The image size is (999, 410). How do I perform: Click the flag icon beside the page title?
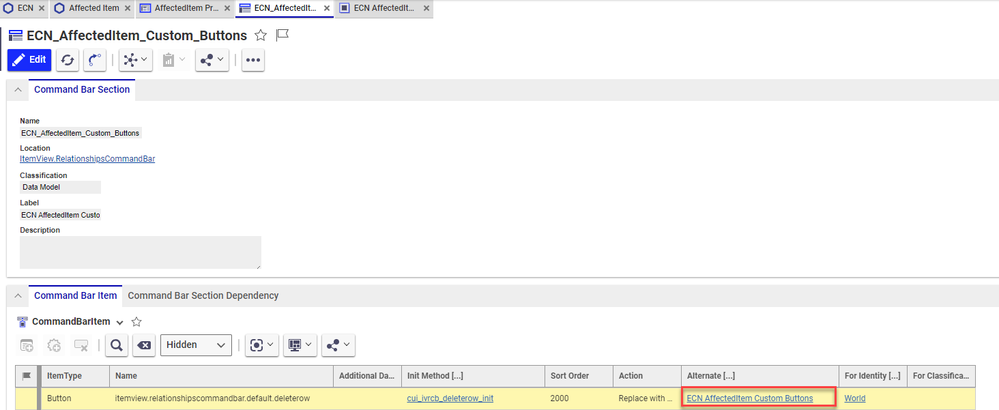click(282, 35)
